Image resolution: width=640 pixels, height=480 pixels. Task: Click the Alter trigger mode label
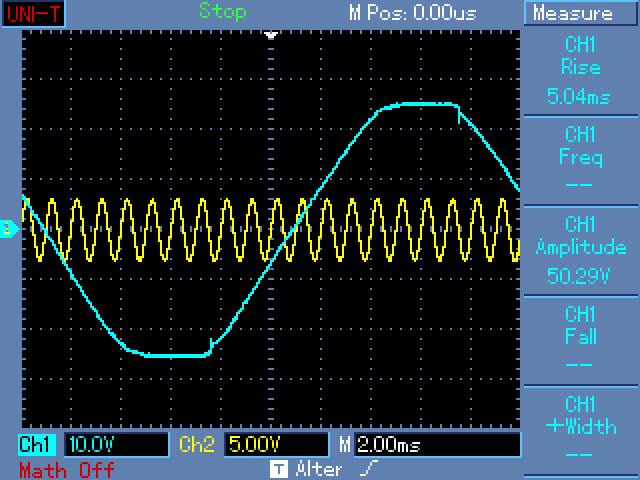(x=319, y=469)
